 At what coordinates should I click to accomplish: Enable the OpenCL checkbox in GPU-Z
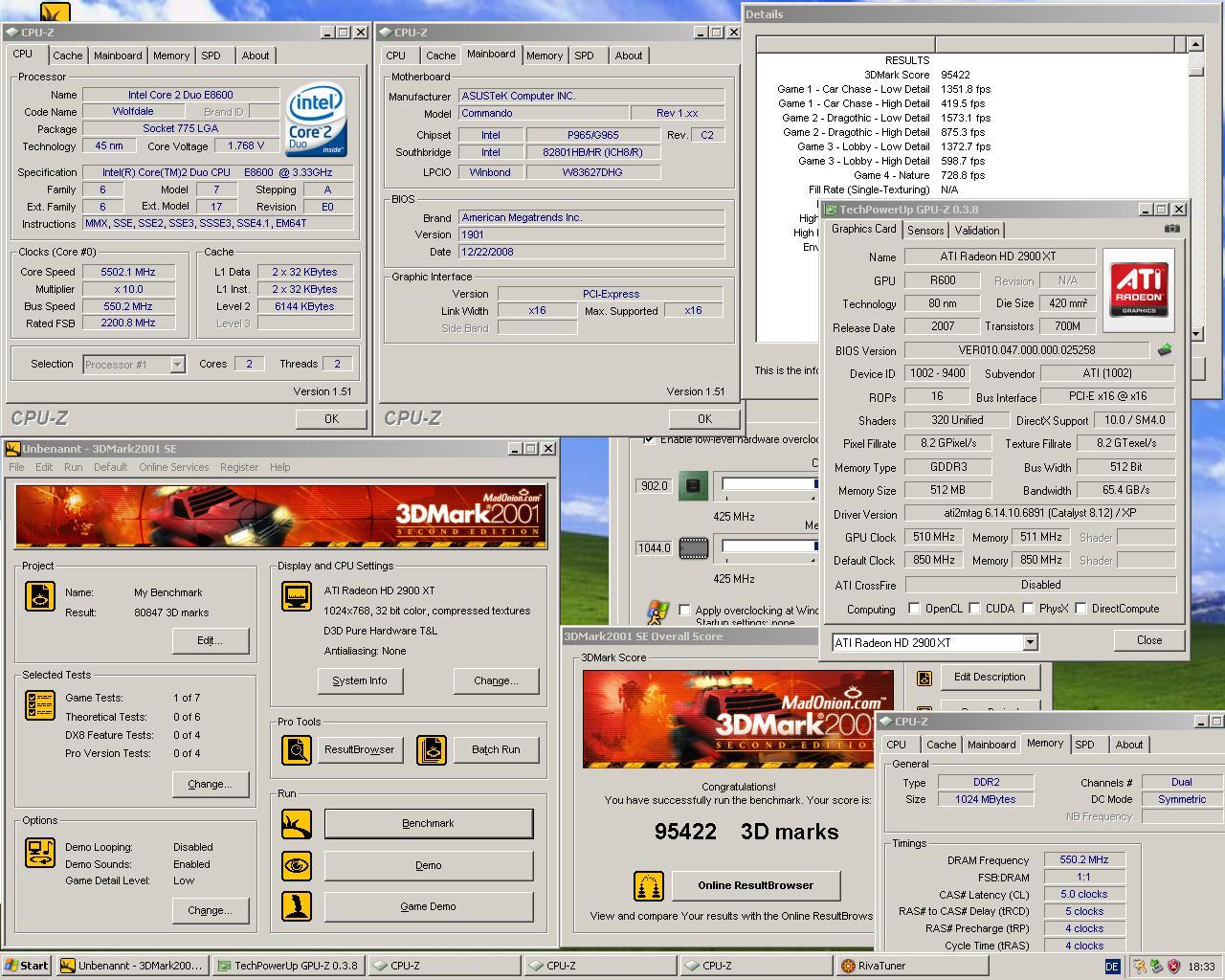tap(914, 609)
